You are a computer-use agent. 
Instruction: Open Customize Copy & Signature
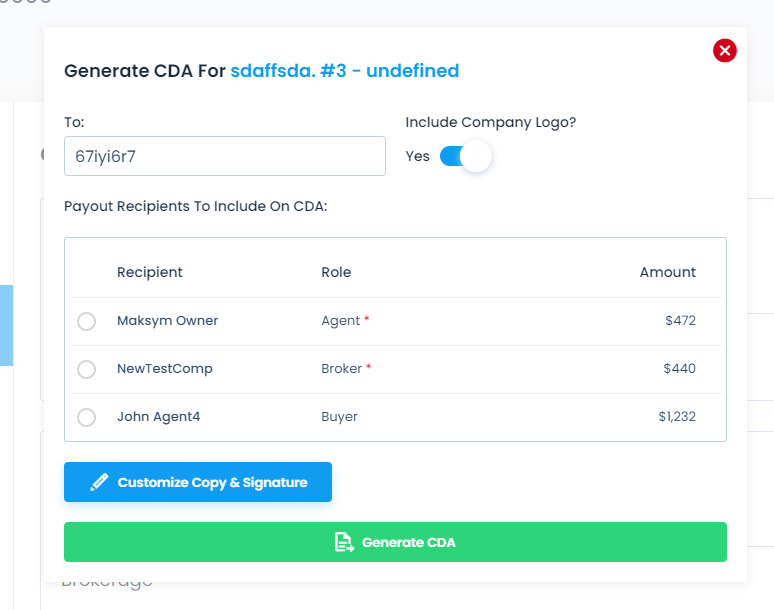click(198, 482)
